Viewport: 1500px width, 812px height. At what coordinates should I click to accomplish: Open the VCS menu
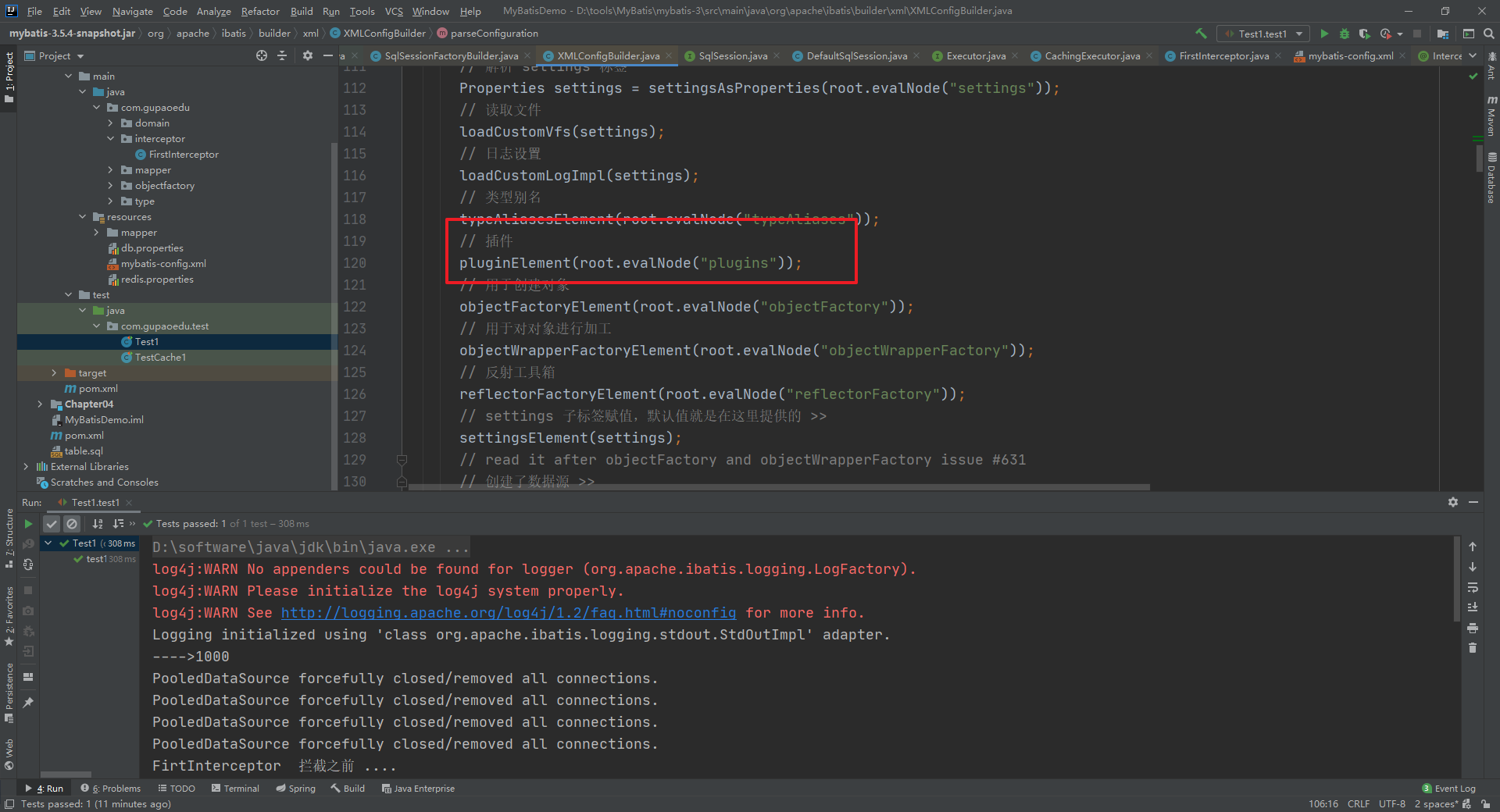click(x=394, y=11)
